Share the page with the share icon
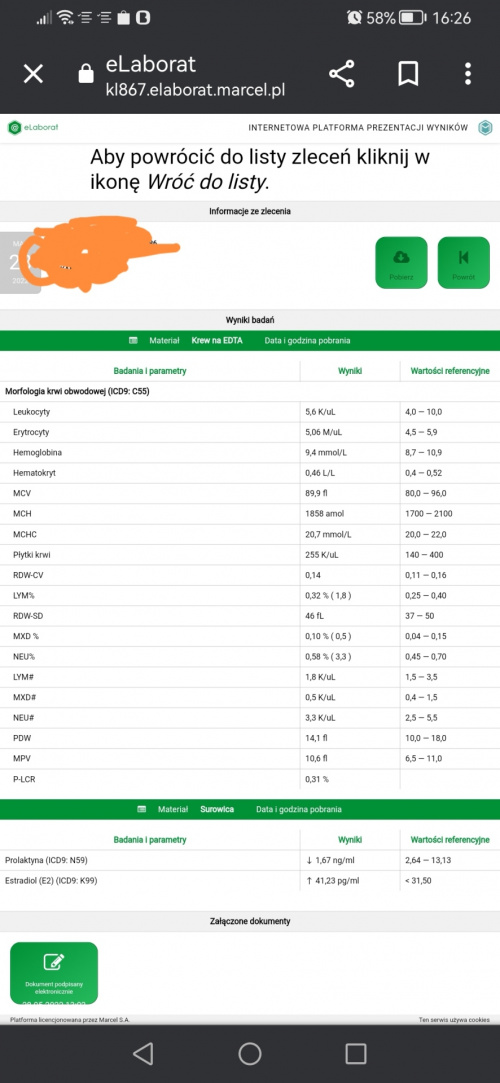The image size is (500, 1083). click(341, 73)
